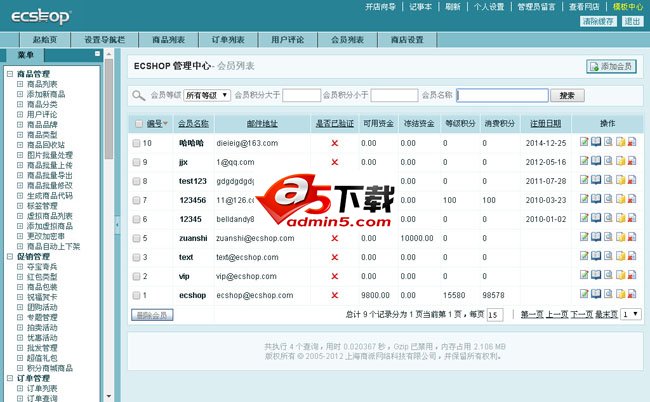Go to the top 商品列表 navigation tab

coord(168,40)
